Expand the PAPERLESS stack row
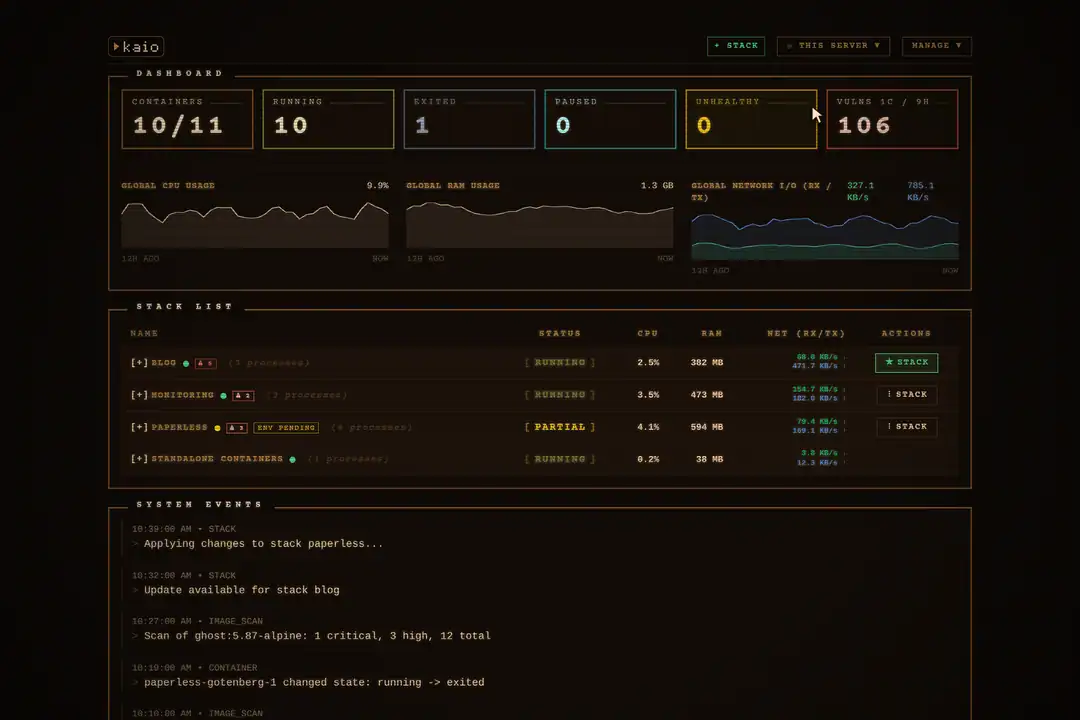The width and height of the screenshot is (1080, 720). tap(139, 427)
